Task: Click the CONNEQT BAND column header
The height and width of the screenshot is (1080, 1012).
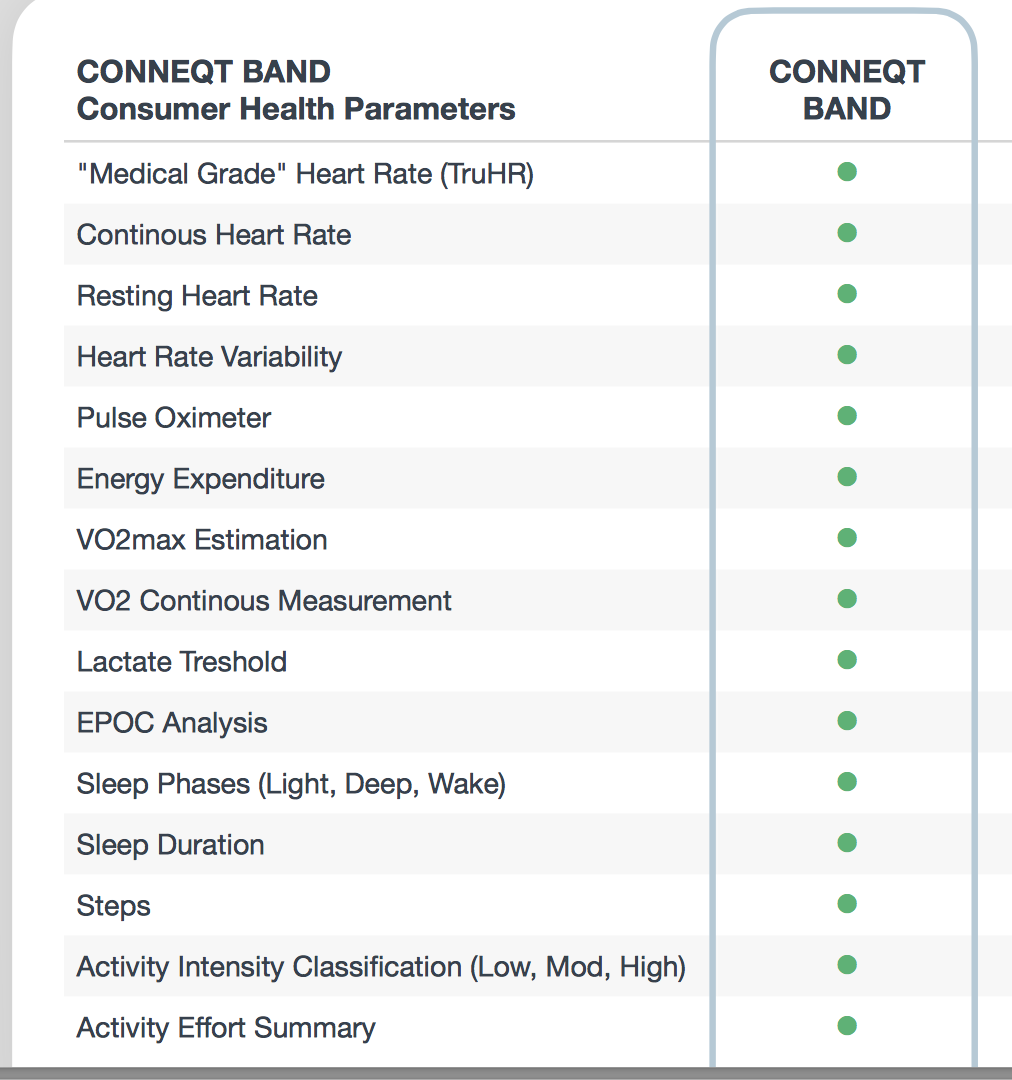Action: tap(847, 90)
